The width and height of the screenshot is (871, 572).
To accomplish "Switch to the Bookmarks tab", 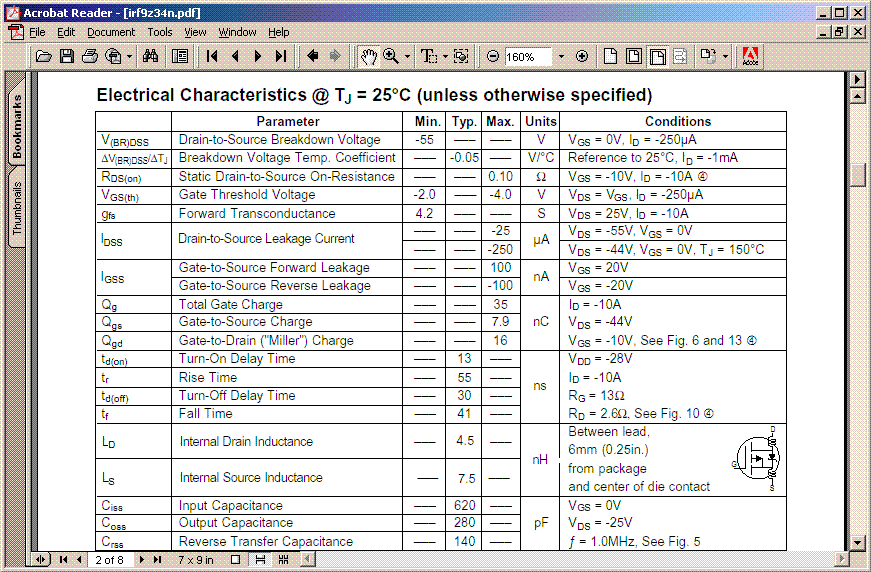I will 17,127.
